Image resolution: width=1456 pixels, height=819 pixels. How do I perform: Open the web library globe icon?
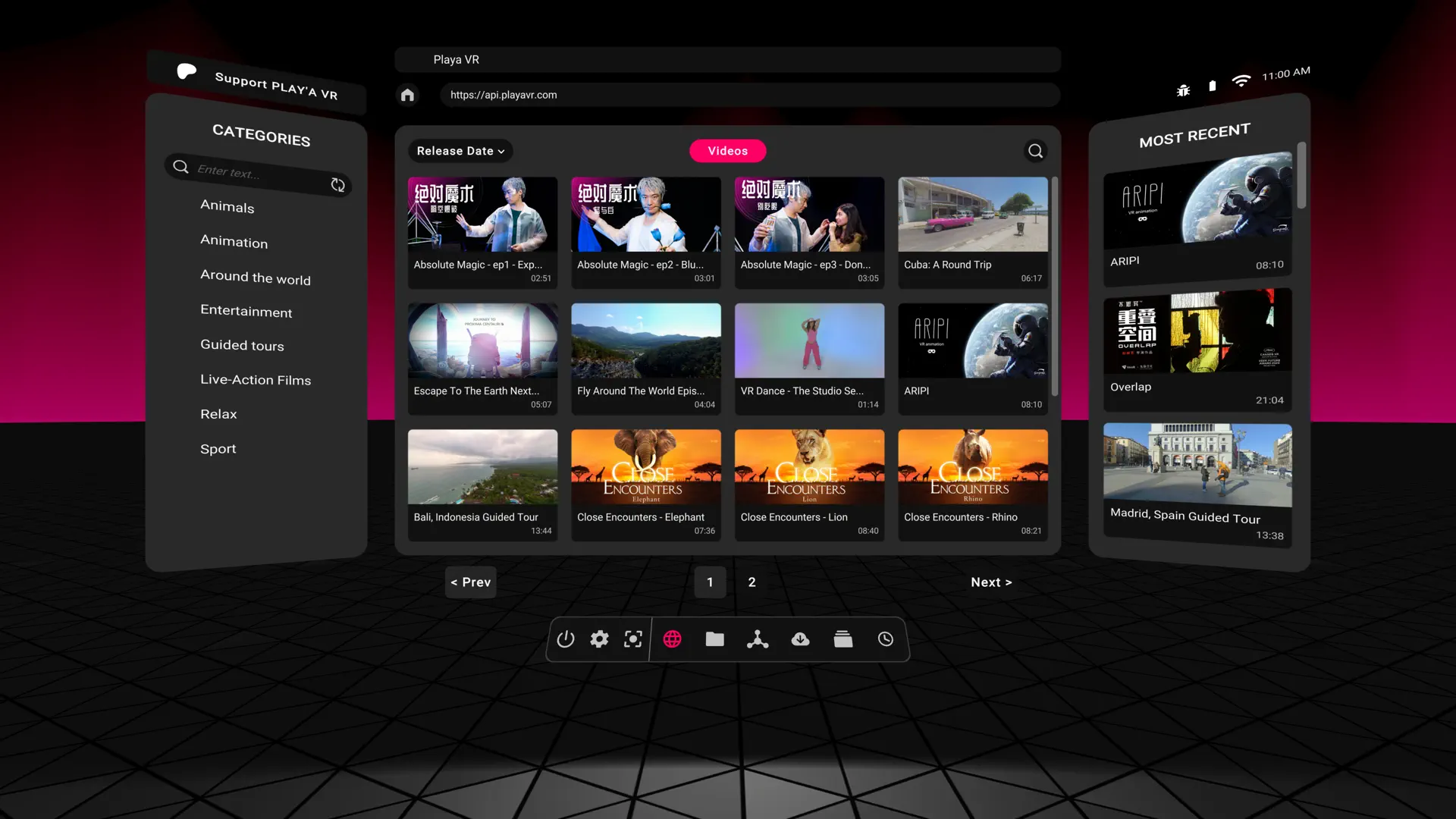click(x=673, y=639)
